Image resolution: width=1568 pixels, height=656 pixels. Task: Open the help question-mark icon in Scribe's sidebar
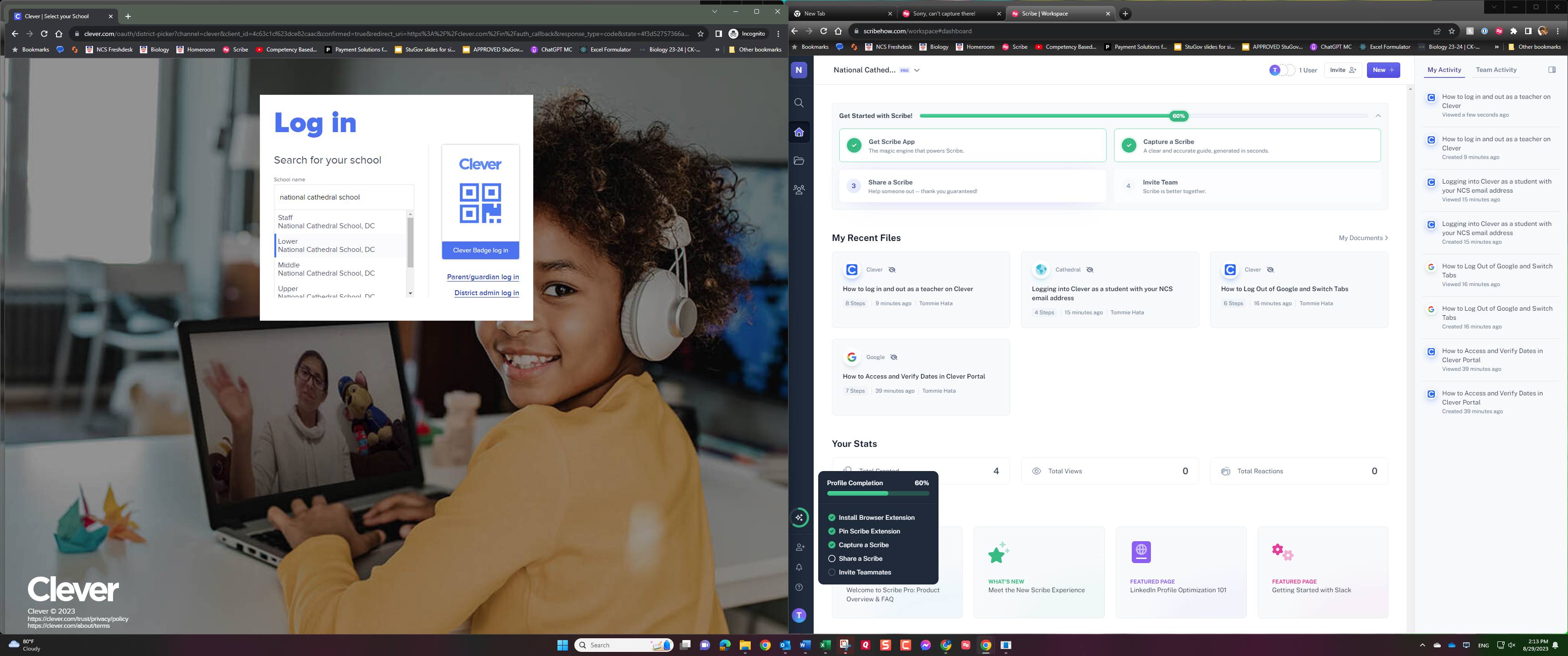click(x=799, y=587)
